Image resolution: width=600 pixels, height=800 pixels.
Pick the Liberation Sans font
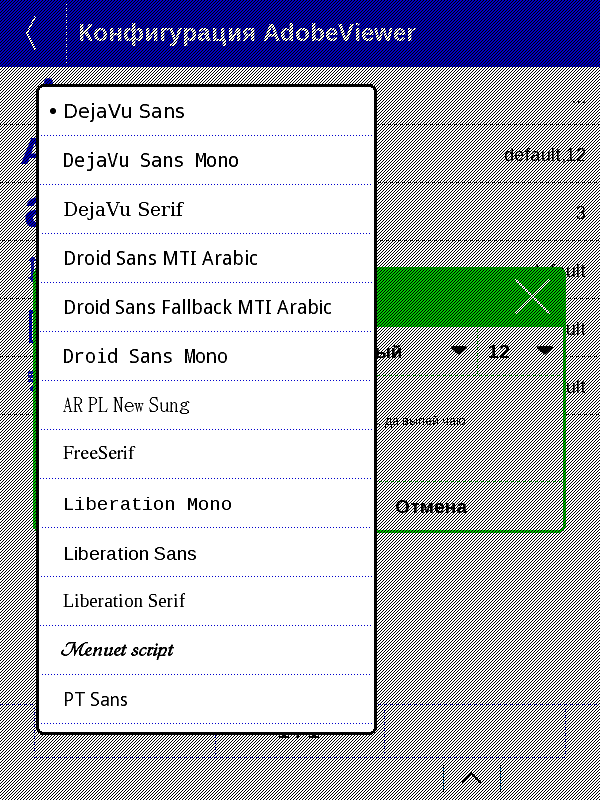click(207, 552)
